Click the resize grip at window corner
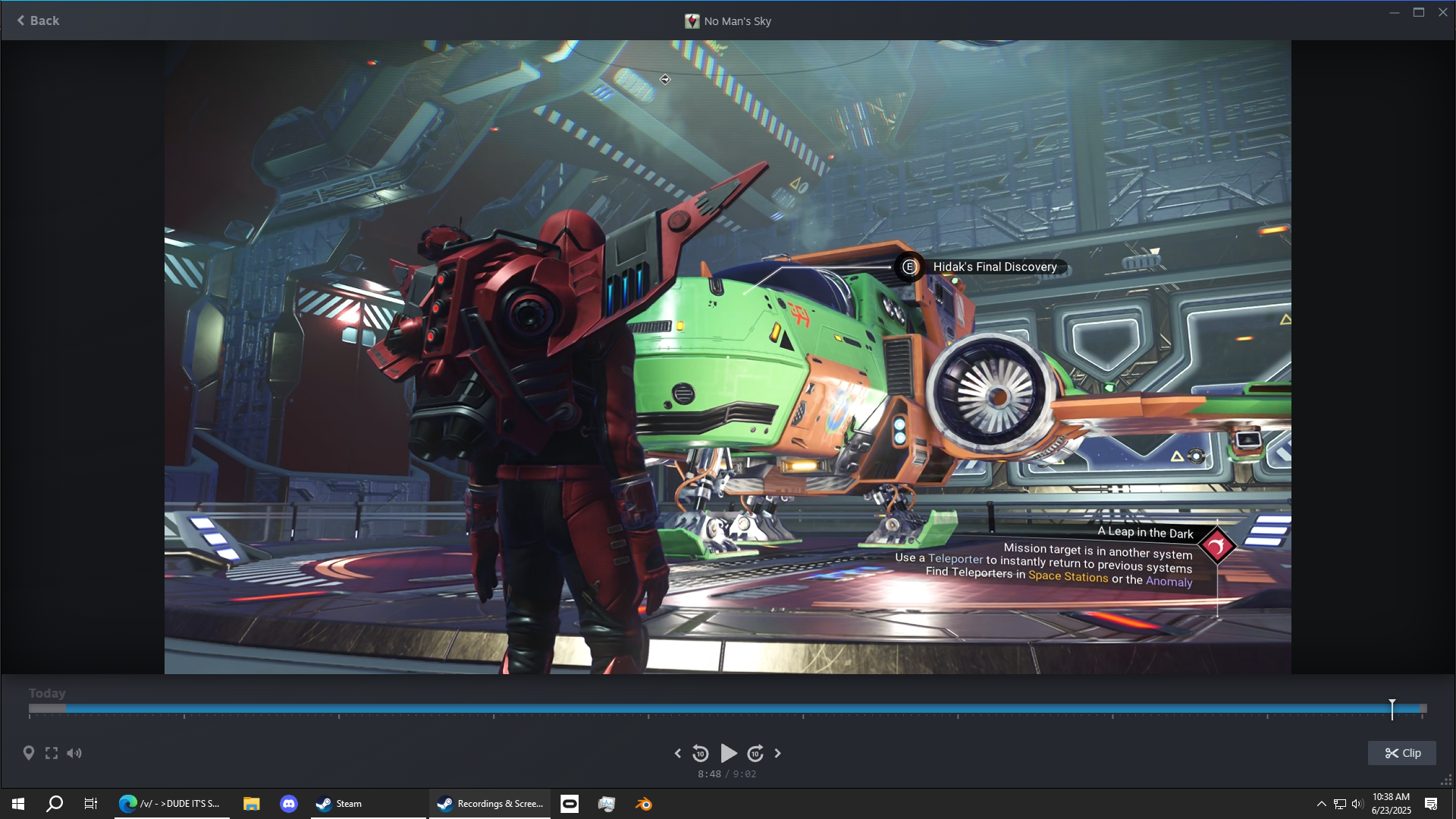Screen dimensions: 1456x819 pos(1447,780)
